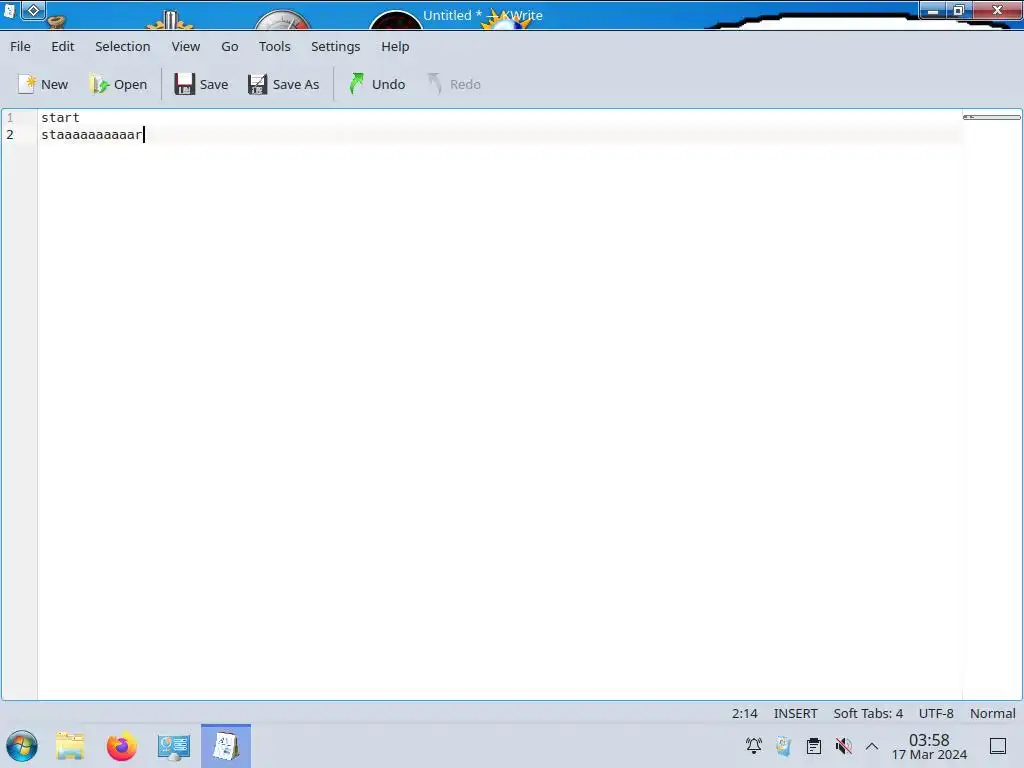
Task: Open a file using the Open toolbar icon
Action: [x=99, y=84]
